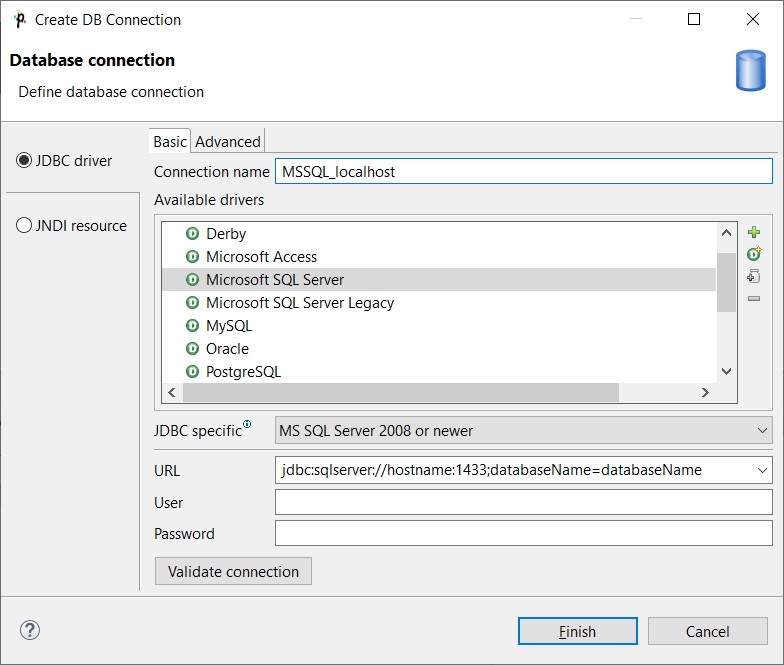Select MySQL in the drivers list

tap(439, 326)
